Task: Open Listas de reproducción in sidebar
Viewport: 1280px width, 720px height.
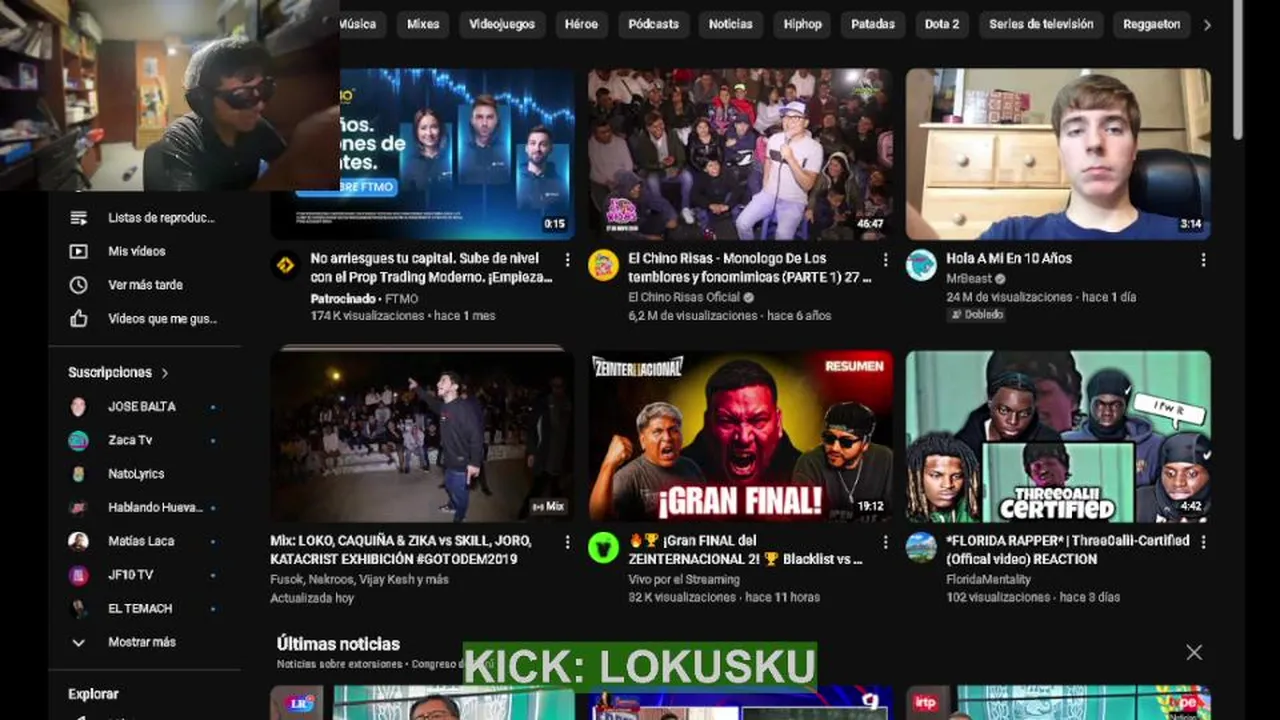Action: (x=145, y=217)
